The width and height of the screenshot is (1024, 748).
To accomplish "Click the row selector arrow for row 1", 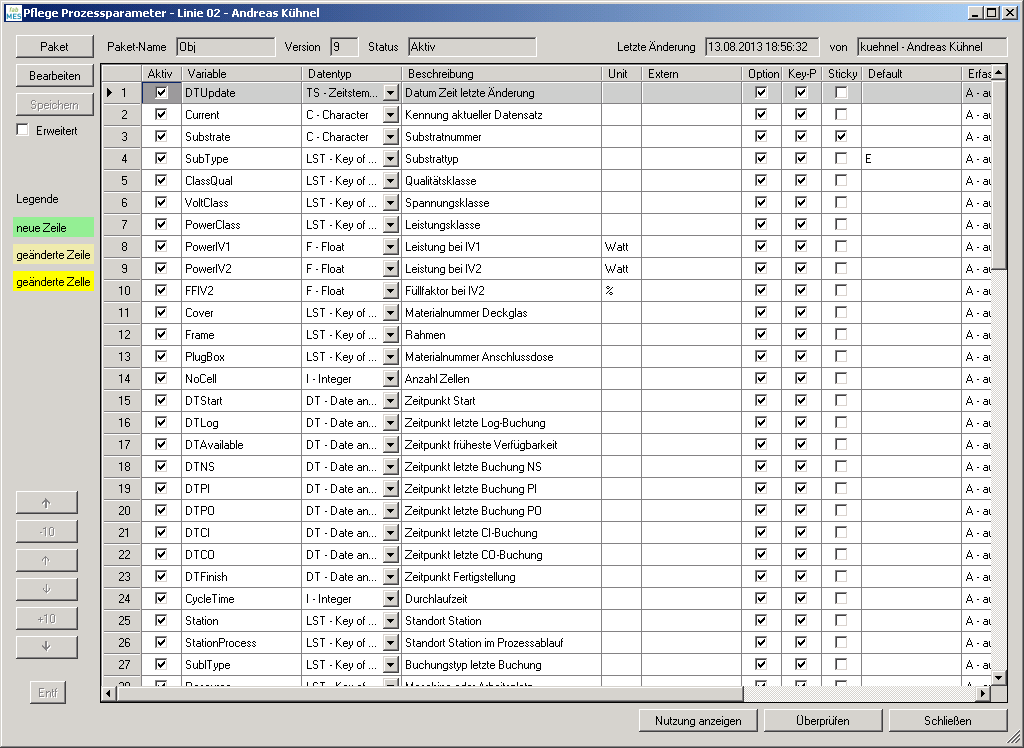I will click(110, 93).
